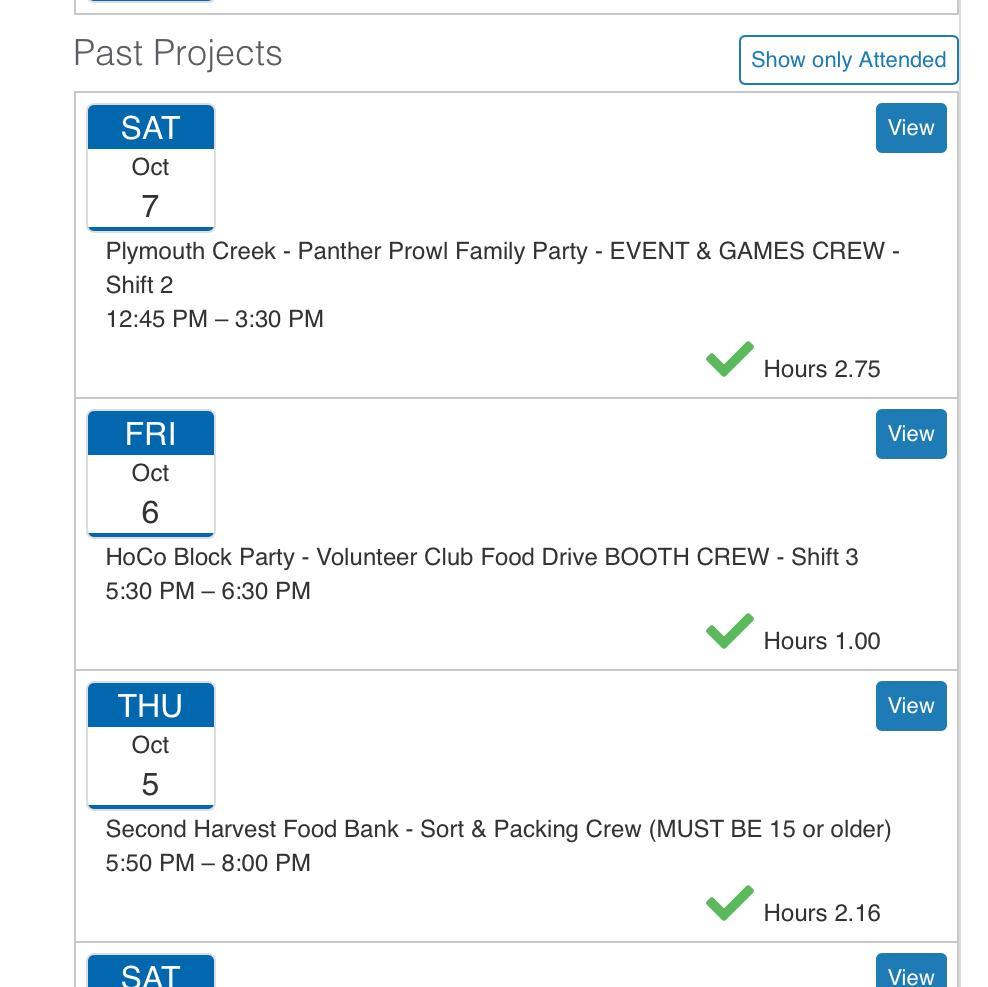Click the 5:30 PM – 6:30 PM time

[208, 591]
